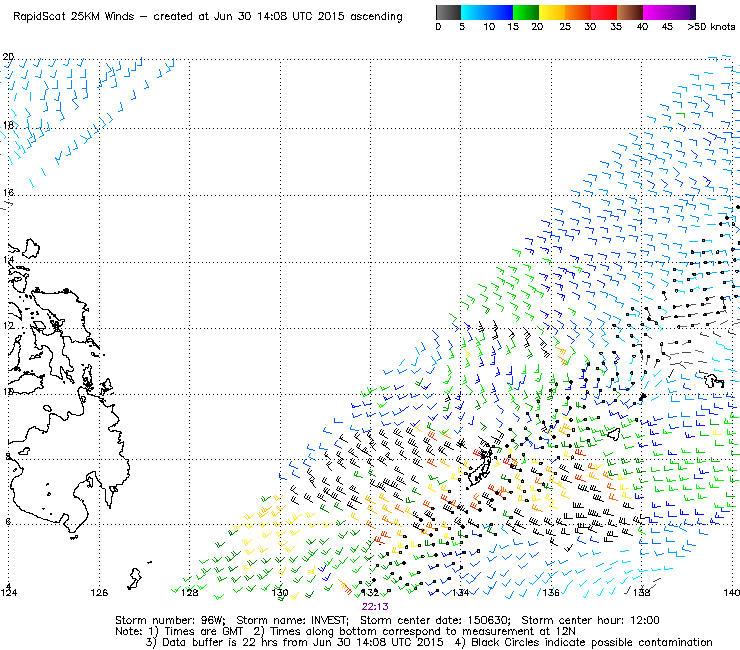
Task: Click the cyan 5-10 knots legend segment
Action: pos(474,12)
